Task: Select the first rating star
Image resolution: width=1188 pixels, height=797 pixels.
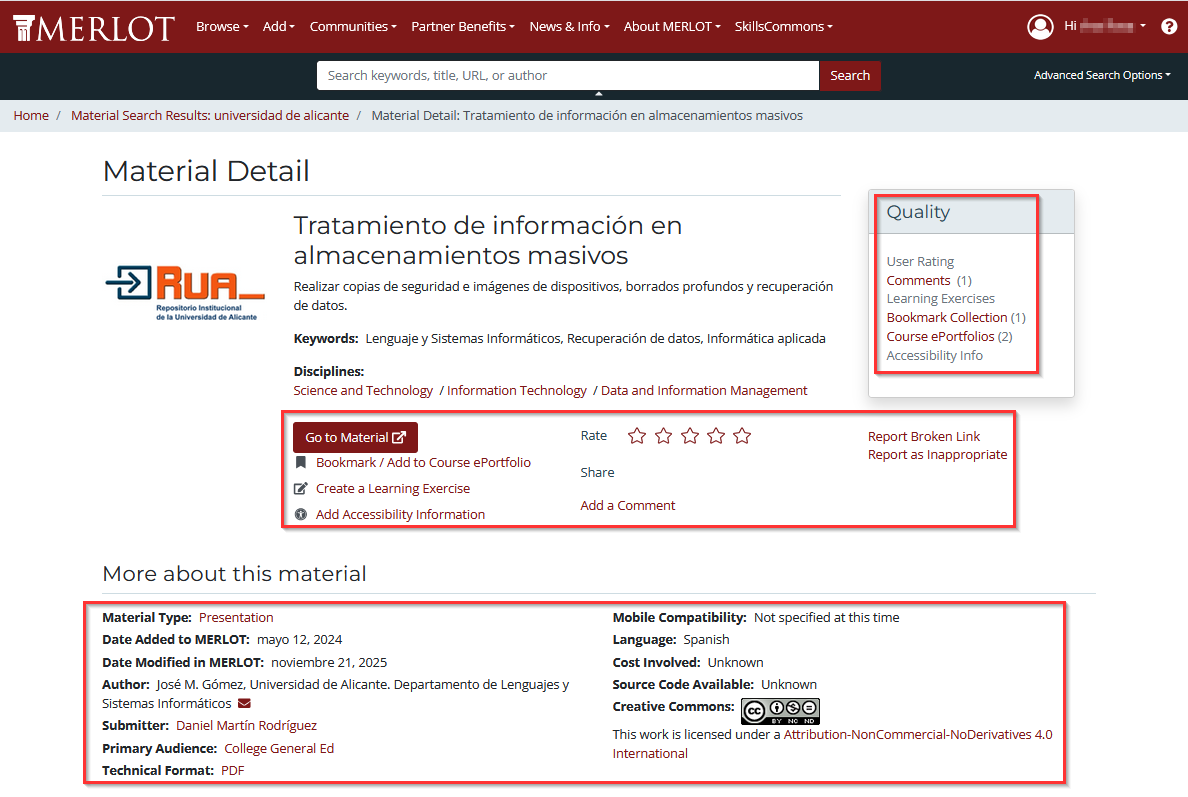Action: coord(637,436)
